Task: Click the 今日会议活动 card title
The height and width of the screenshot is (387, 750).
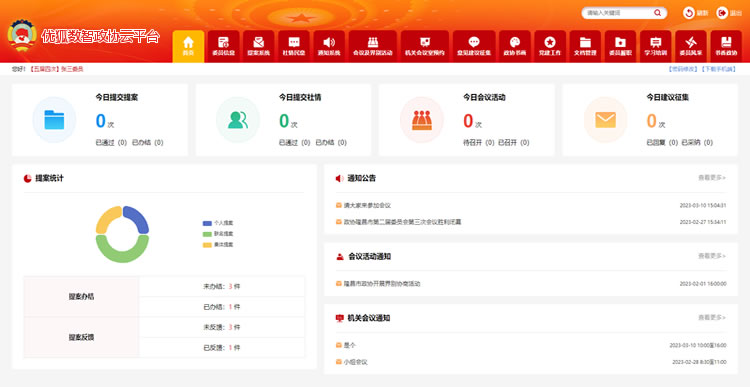Action: click(x=484, y=98)
